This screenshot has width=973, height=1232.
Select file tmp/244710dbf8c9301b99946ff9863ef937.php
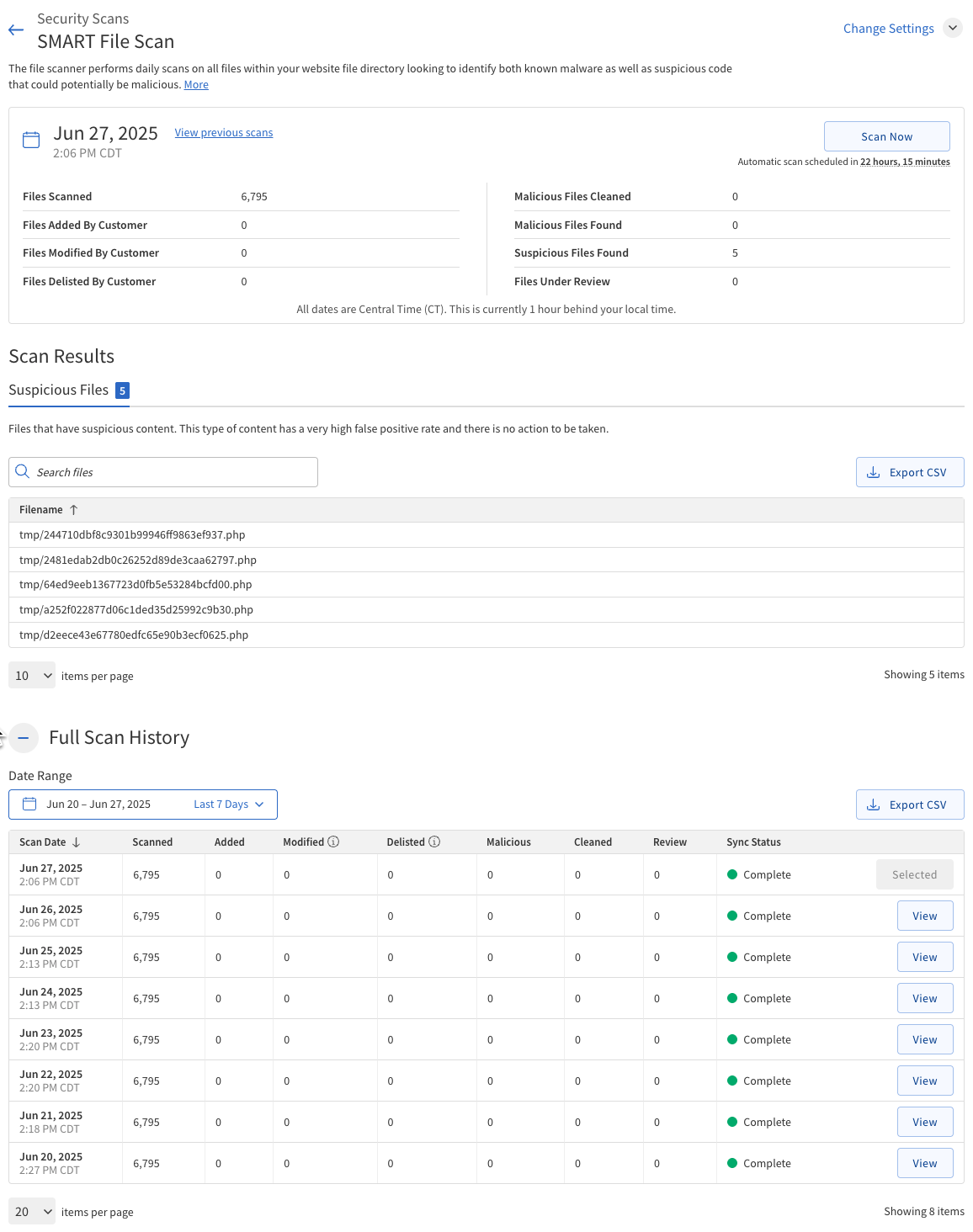tap(486, 535)
